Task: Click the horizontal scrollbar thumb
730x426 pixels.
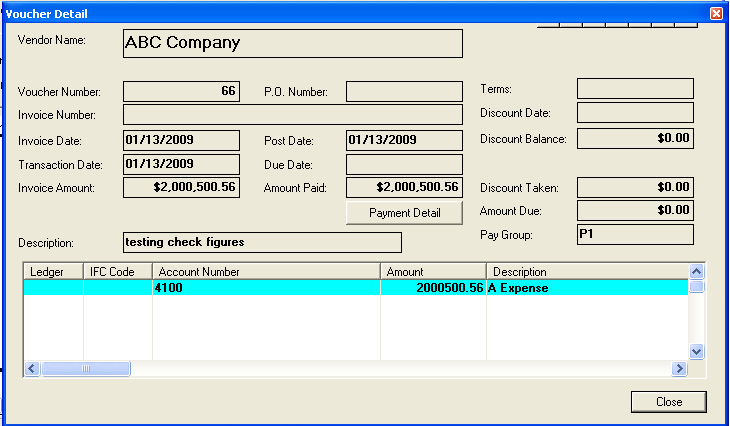Action: click(85, 369)
